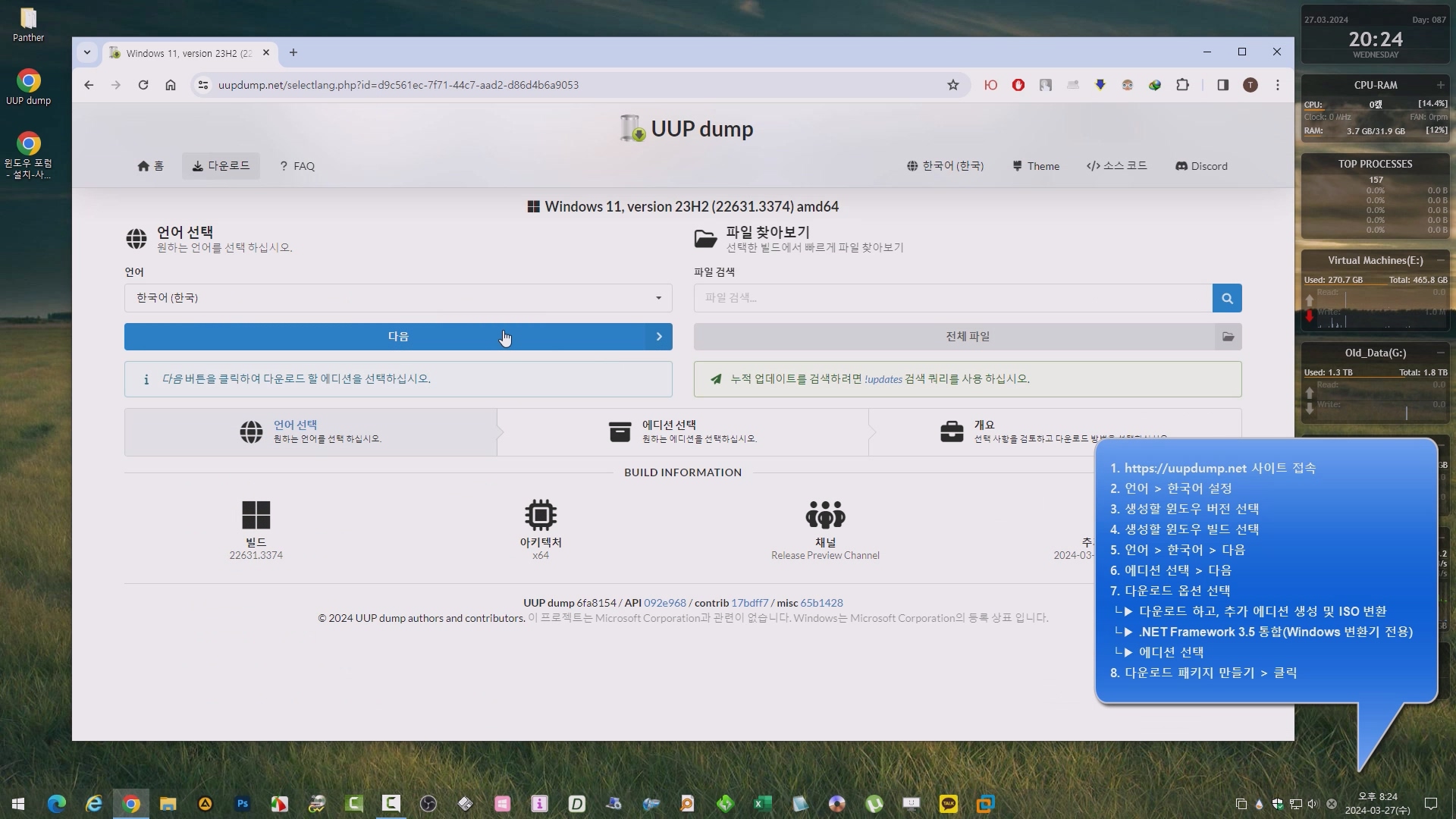Viewport: 1456px width, 819px height.
Task: Click the browser home icon
Action: tap(171, 85)
